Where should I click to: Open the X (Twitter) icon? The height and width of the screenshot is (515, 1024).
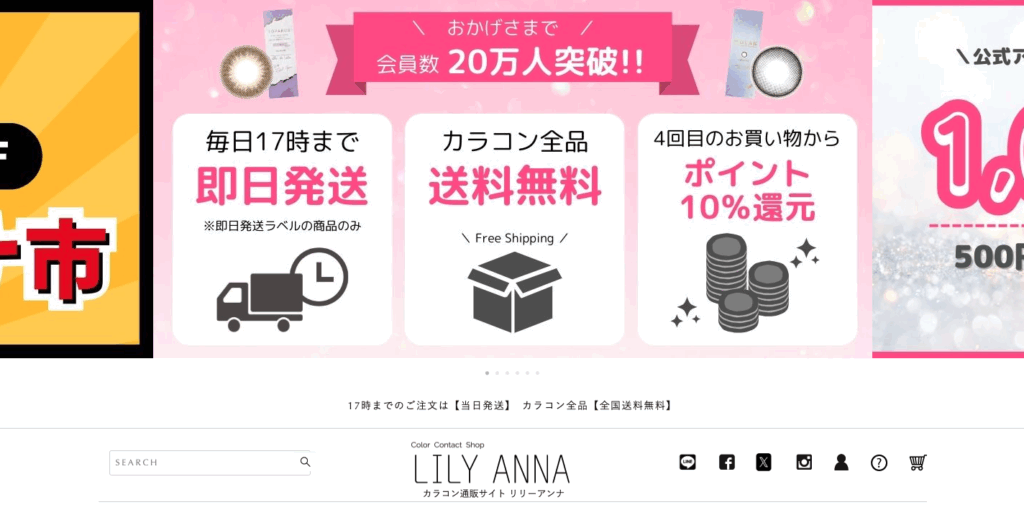click(763, 462)
